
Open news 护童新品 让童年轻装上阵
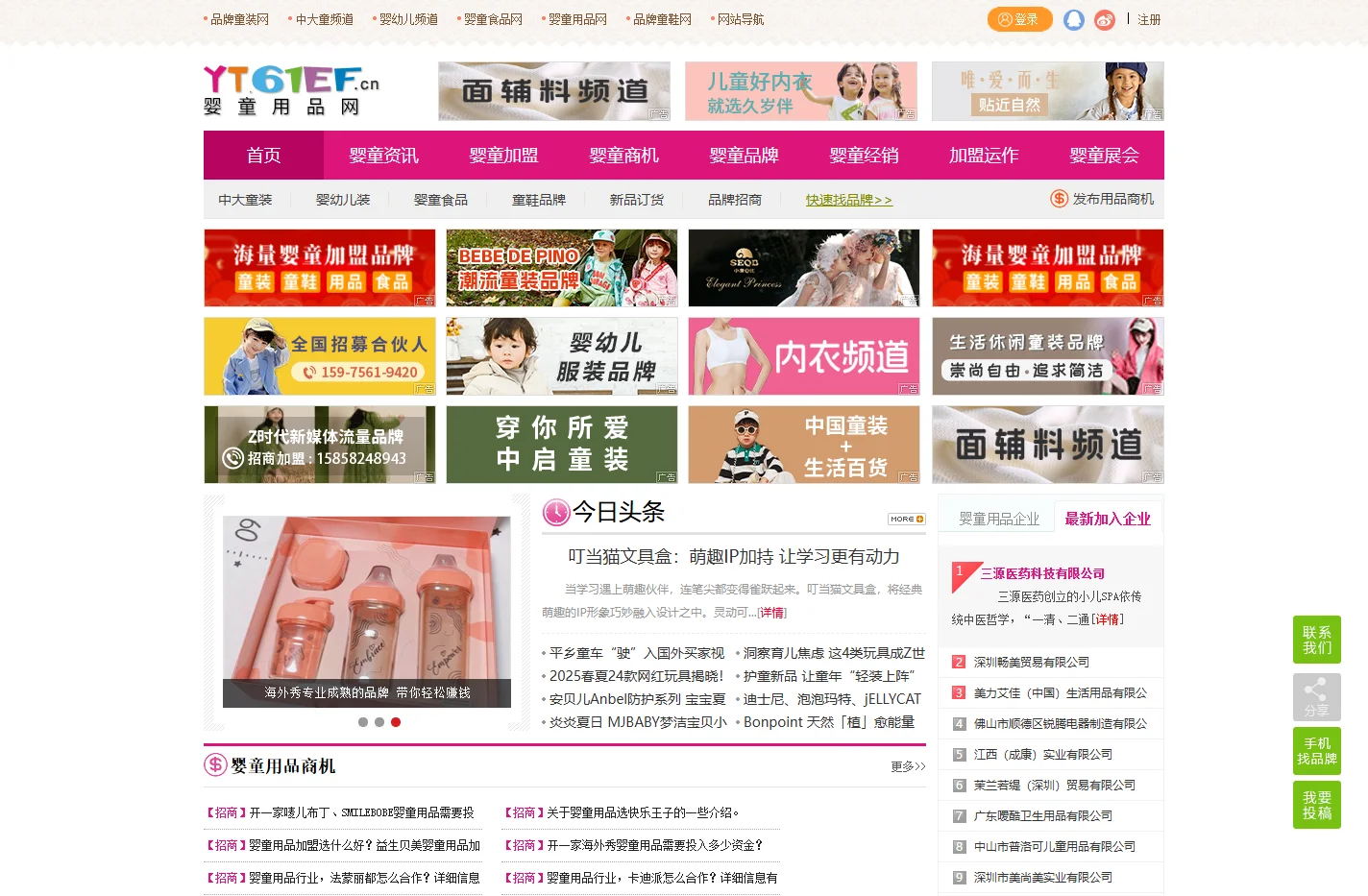tap(830, 676)
